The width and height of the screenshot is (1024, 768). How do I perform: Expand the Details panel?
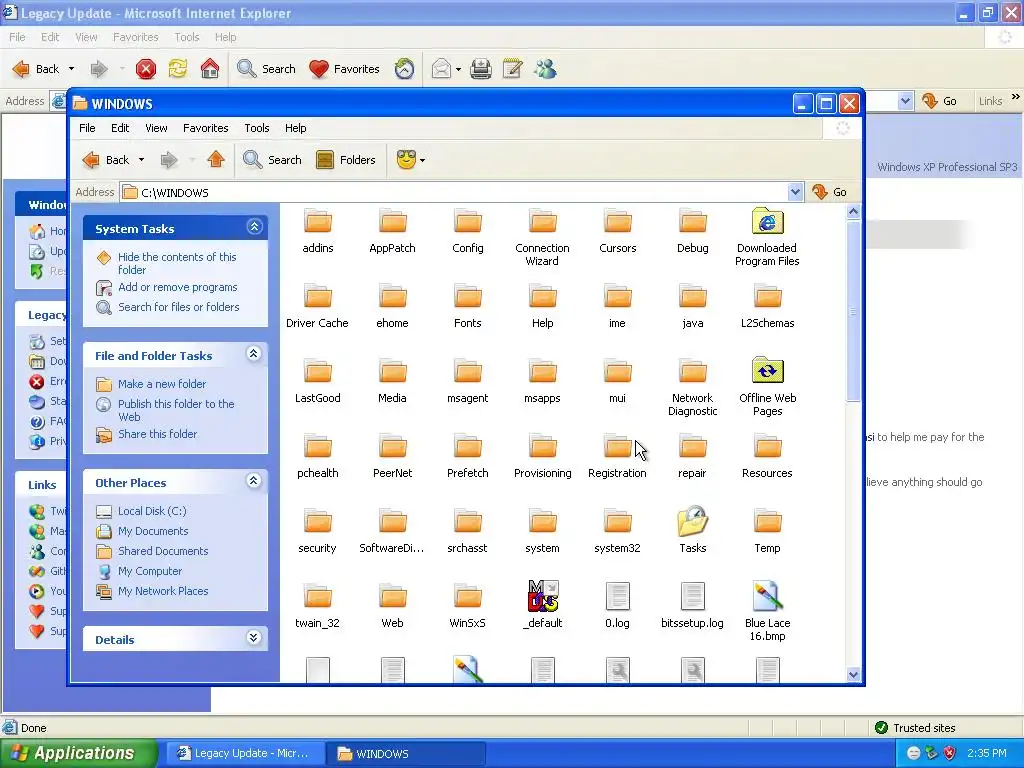tap(254, 638)
